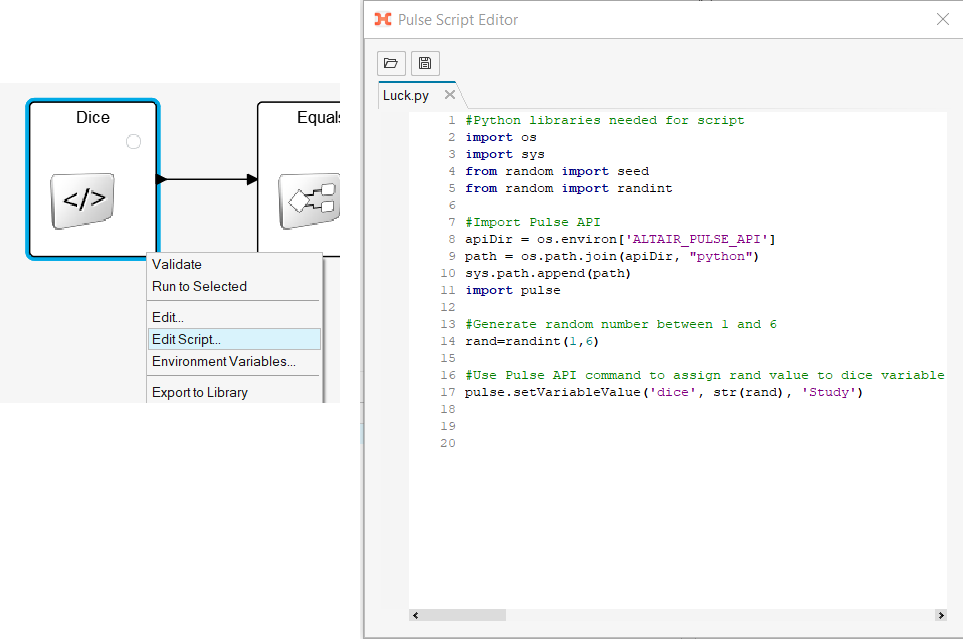The image size is (963, 639).
Task: Save the script with the floppy disk icon
Action: (425, 63)
